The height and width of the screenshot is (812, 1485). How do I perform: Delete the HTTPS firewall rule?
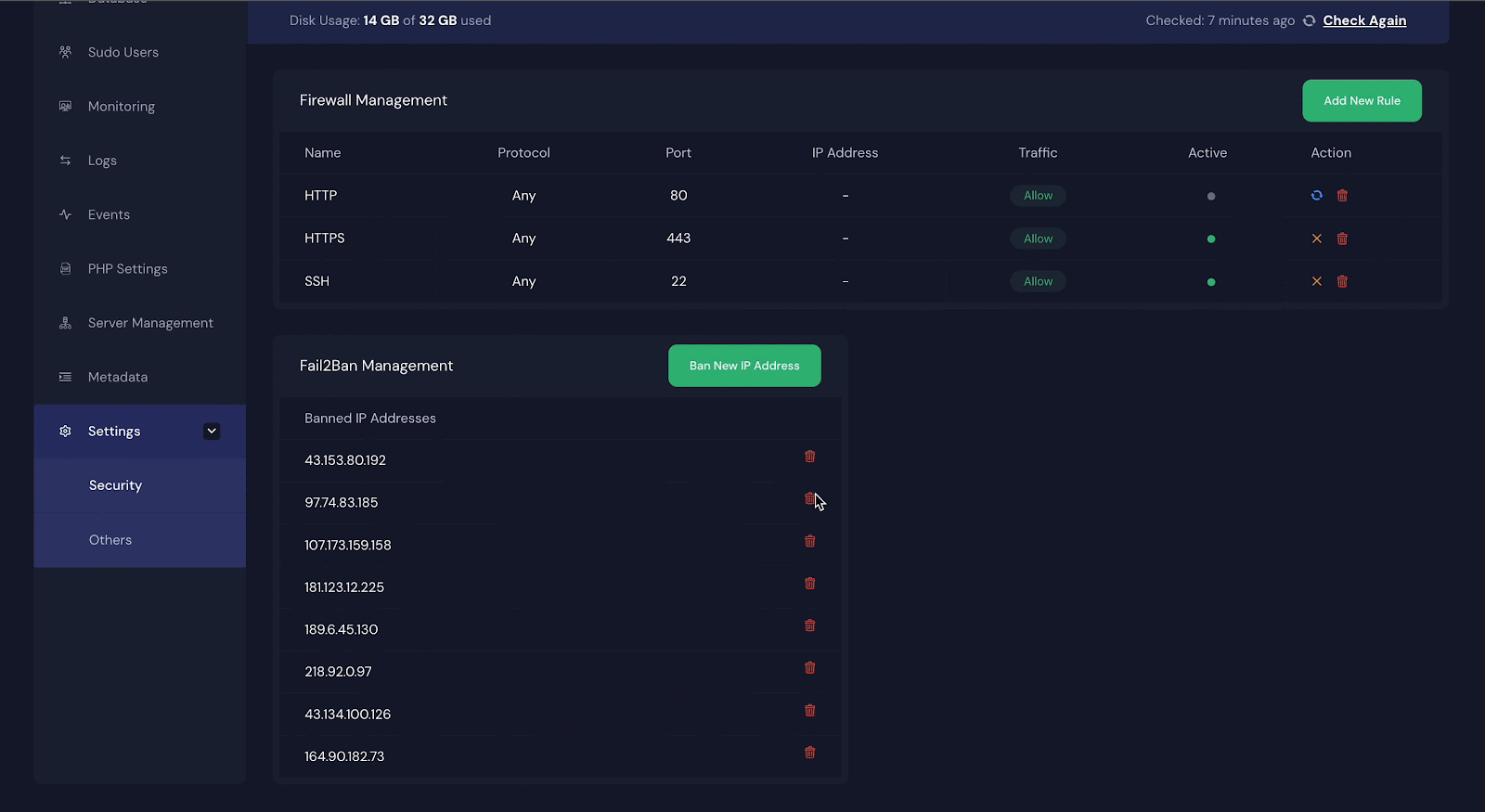point(1342,238)
